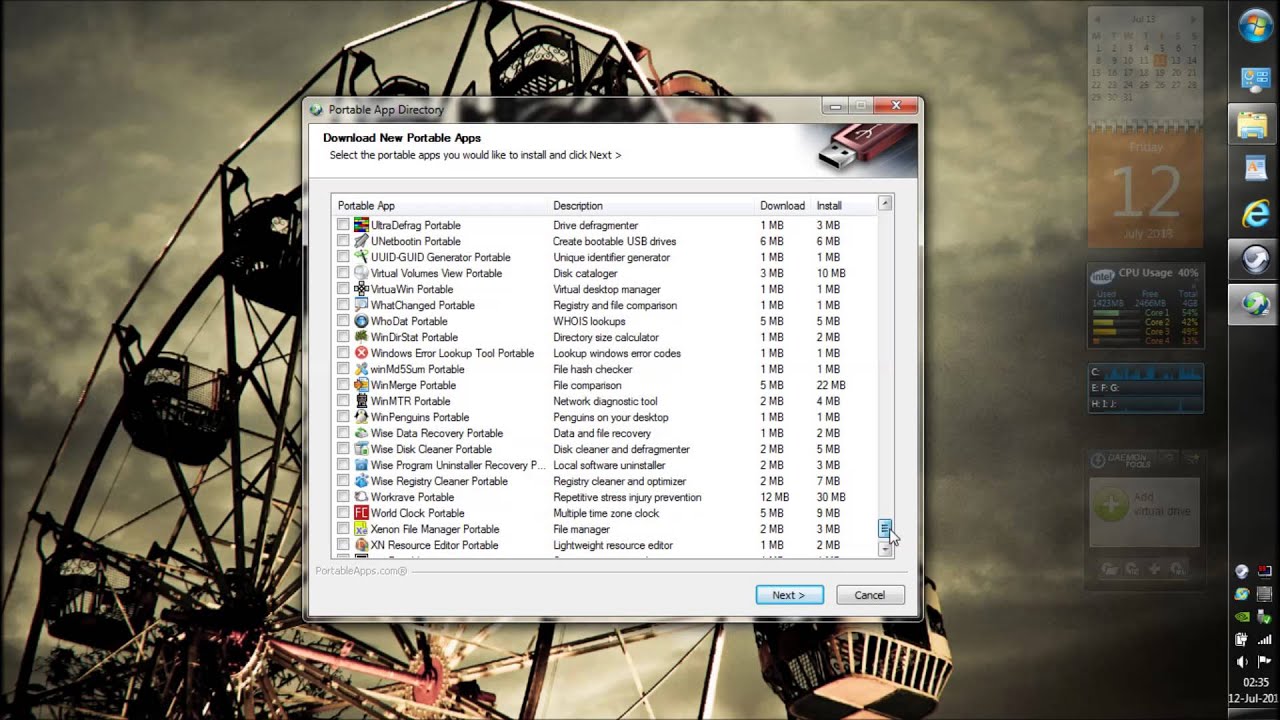
Task: Click the Cancel button
Action: tap(870, 595)
